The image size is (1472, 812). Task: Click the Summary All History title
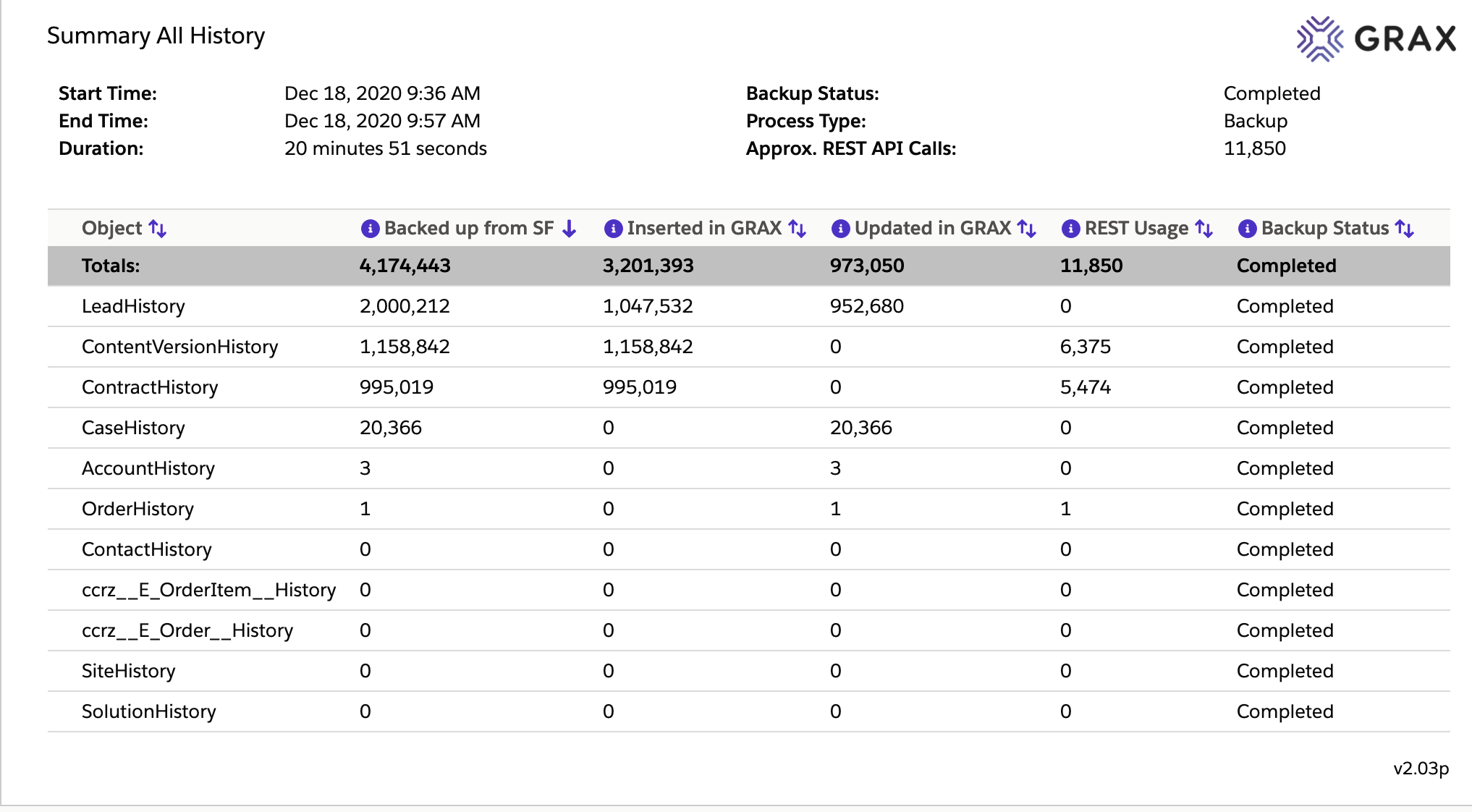point(156,35)
